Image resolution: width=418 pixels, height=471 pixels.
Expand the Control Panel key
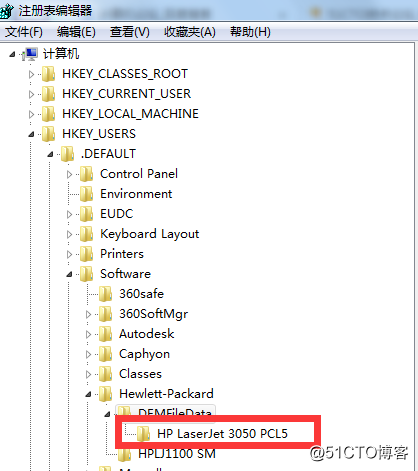coord(69,174)
